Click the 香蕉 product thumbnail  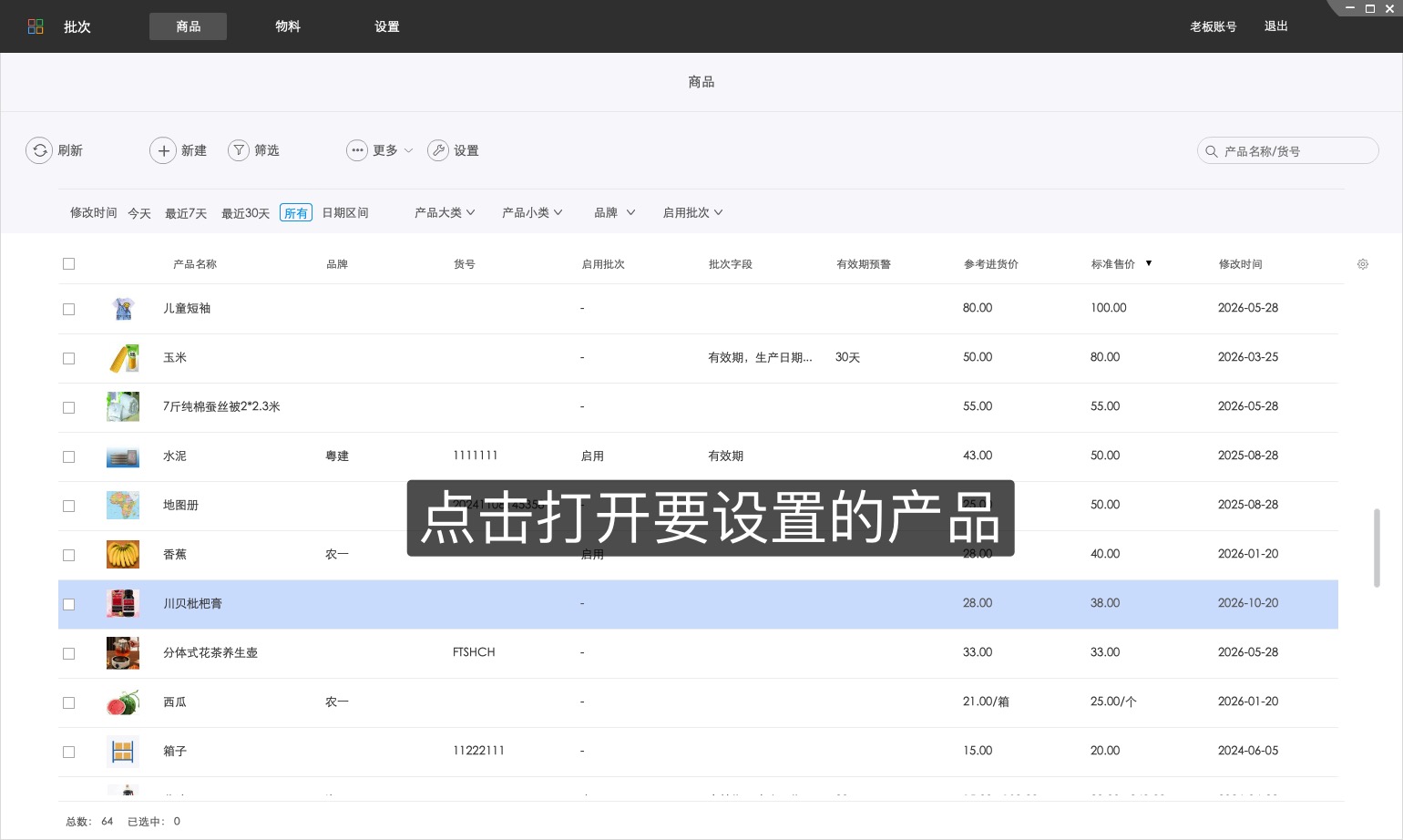click(123, 554)
